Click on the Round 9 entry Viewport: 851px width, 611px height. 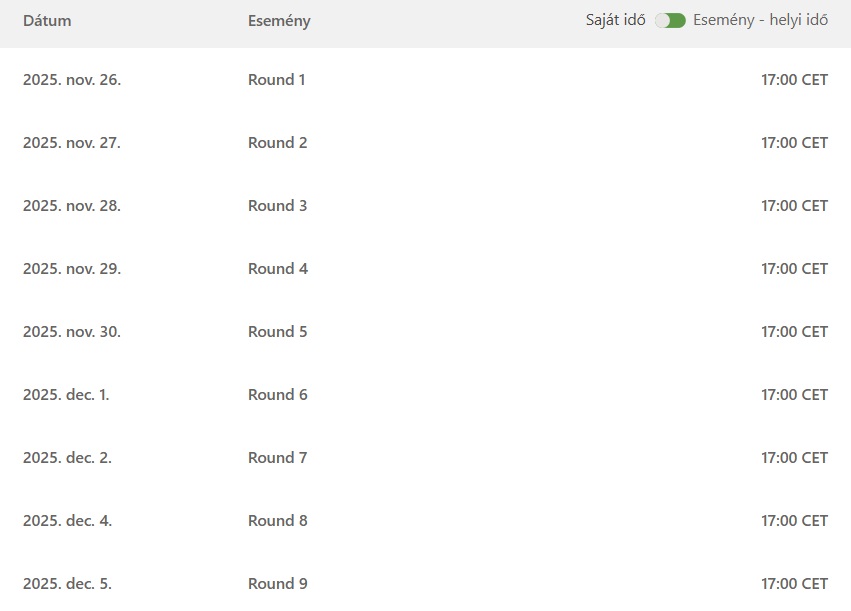click(x=277, y=584)
